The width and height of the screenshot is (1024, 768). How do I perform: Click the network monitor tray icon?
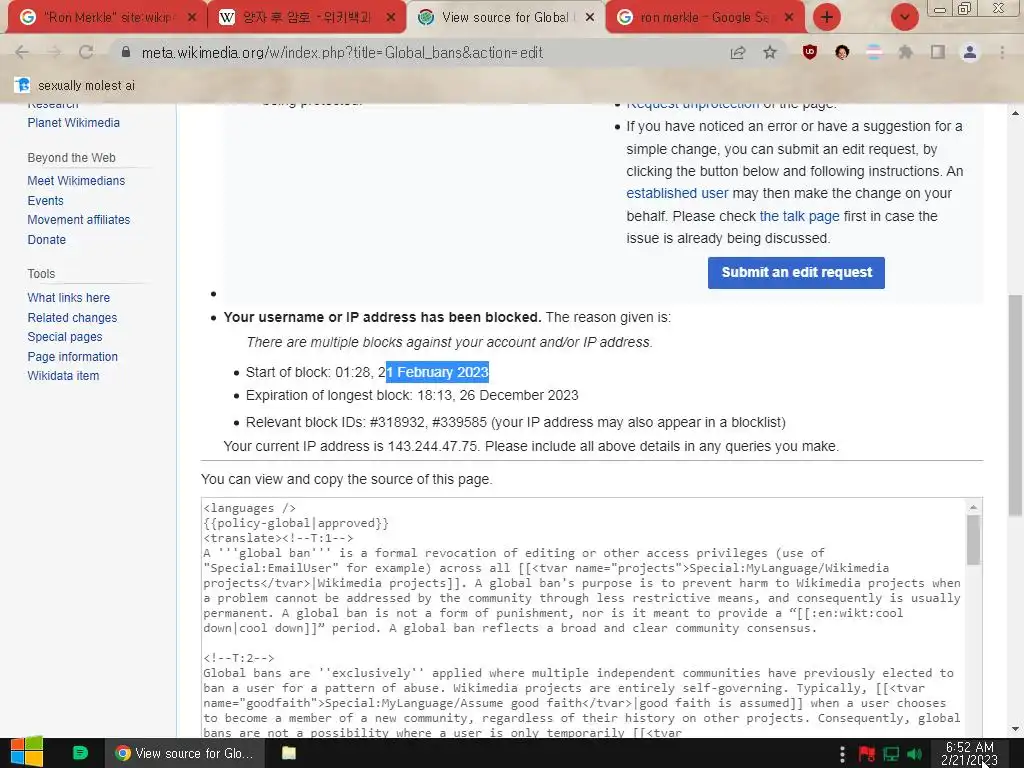[891, 754]
